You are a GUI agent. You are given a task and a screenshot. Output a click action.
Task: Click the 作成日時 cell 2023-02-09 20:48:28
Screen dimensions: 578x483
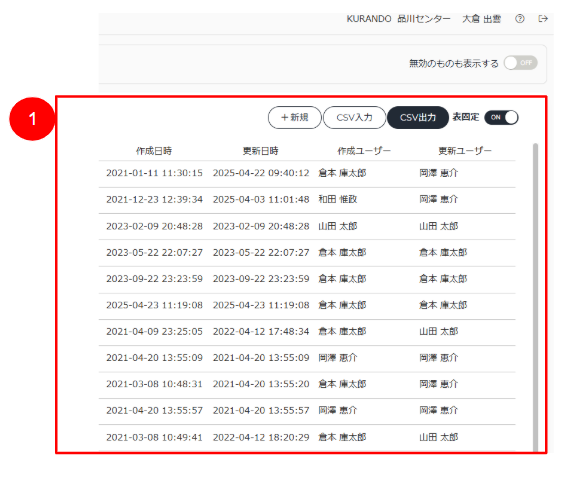click(x=154, y=226)
